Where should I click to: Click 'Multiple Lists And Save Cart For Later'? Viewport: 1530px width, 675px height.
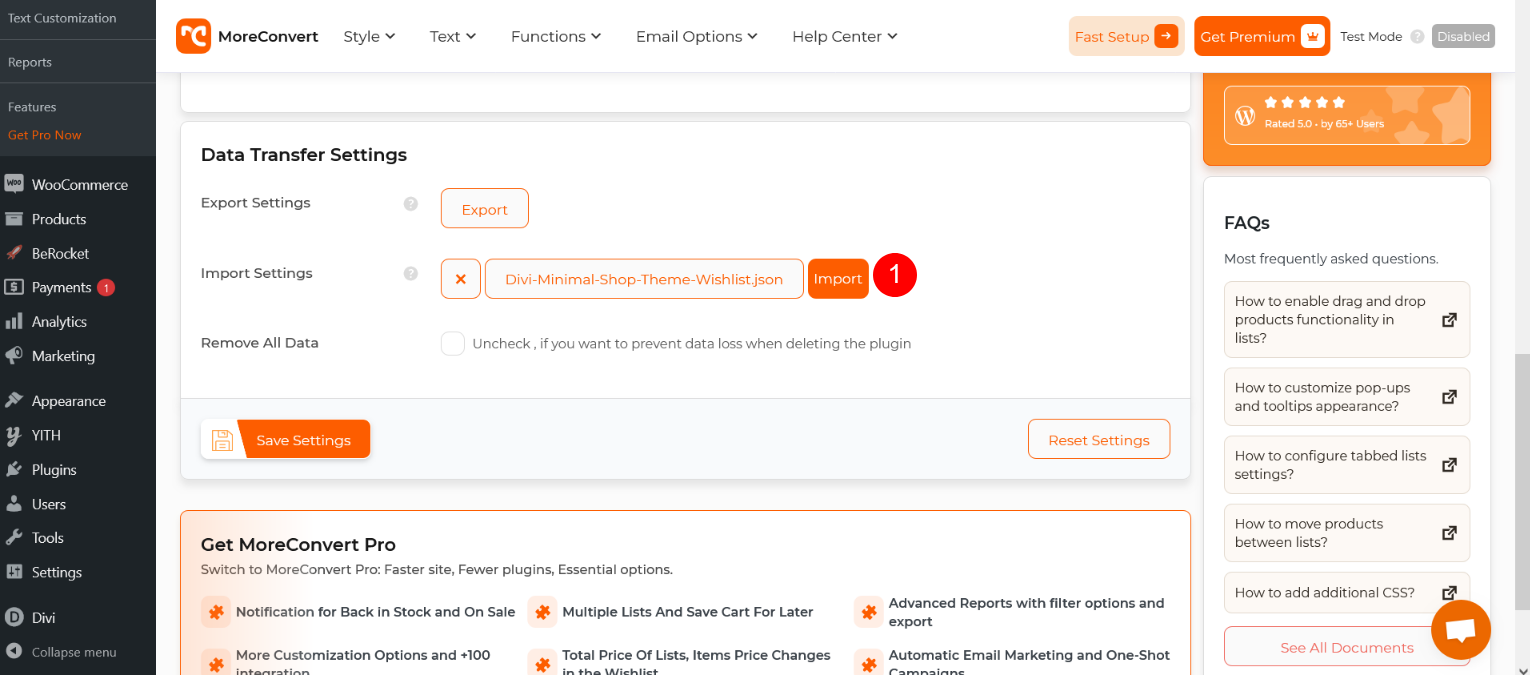click(688, 612)
